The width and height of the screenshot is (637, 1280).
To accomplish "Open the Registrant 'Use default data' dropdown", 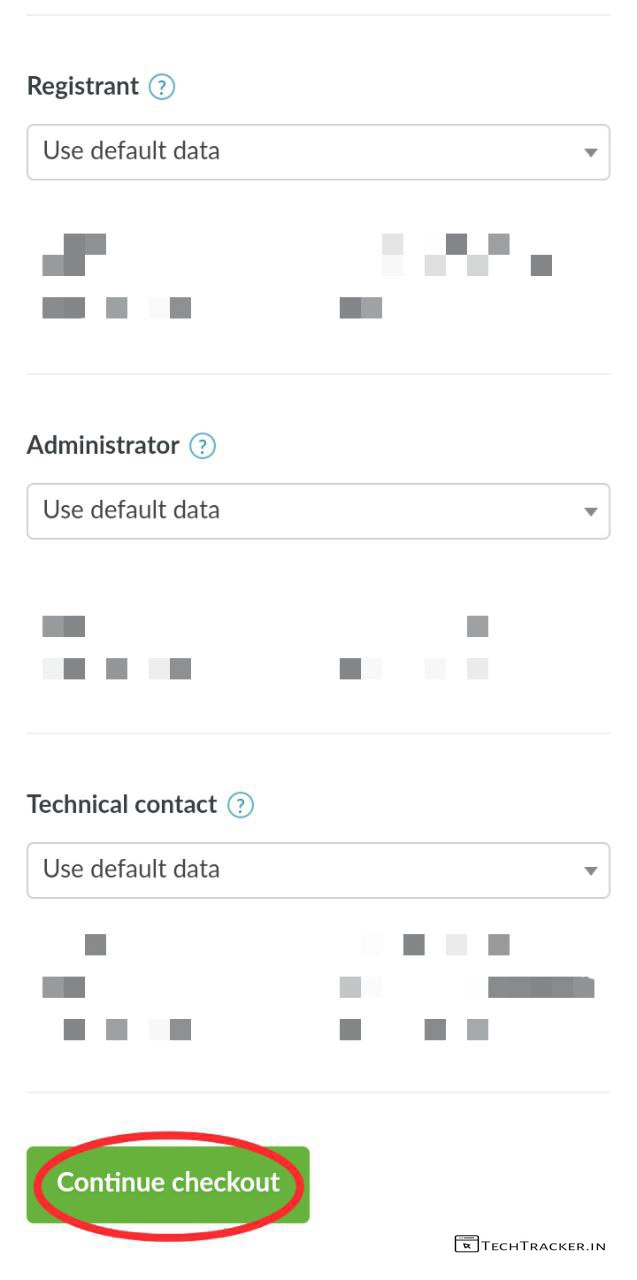I will (x=300, y=152).
